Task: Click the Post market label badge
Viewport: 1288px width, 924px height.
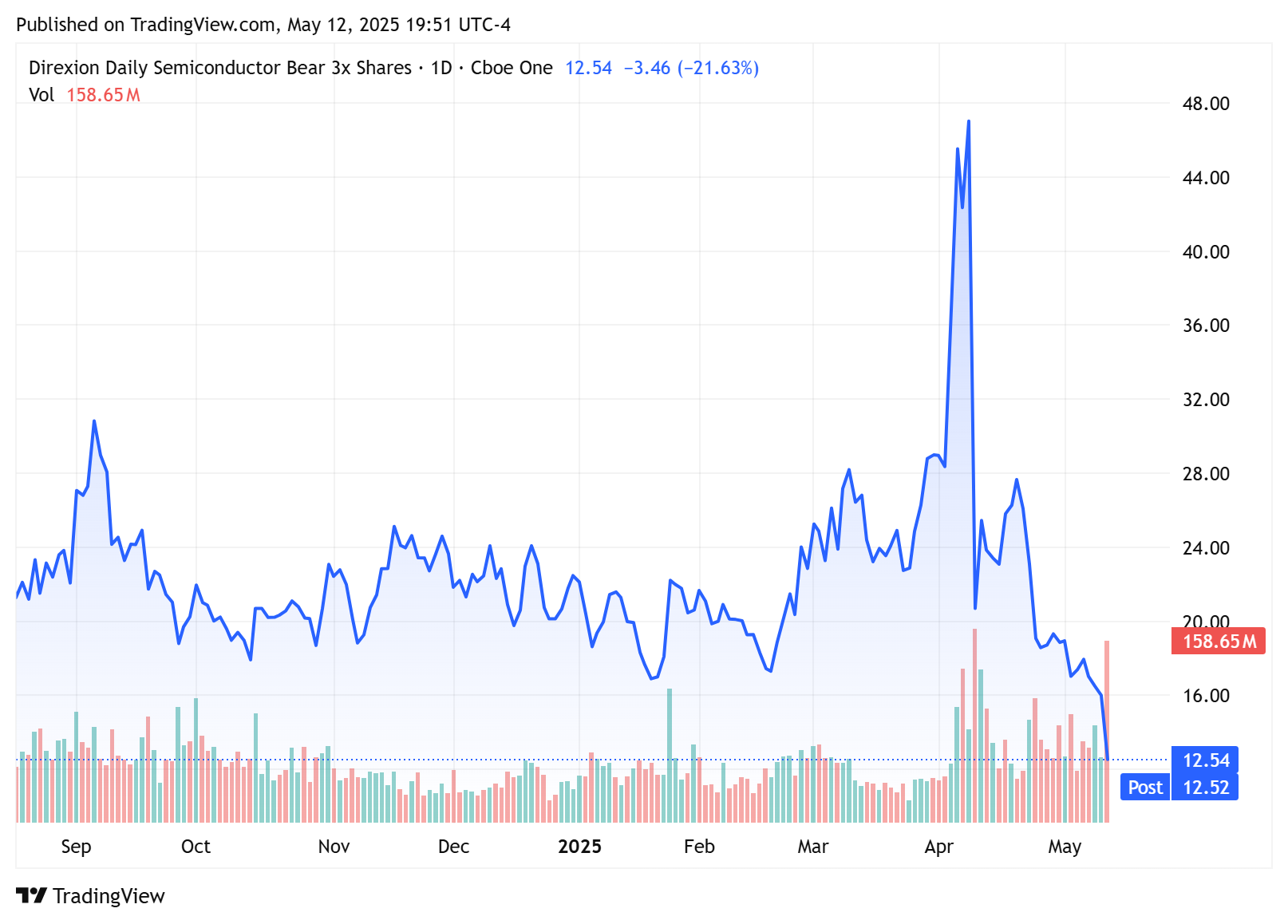Action: tap(1145, 788)
